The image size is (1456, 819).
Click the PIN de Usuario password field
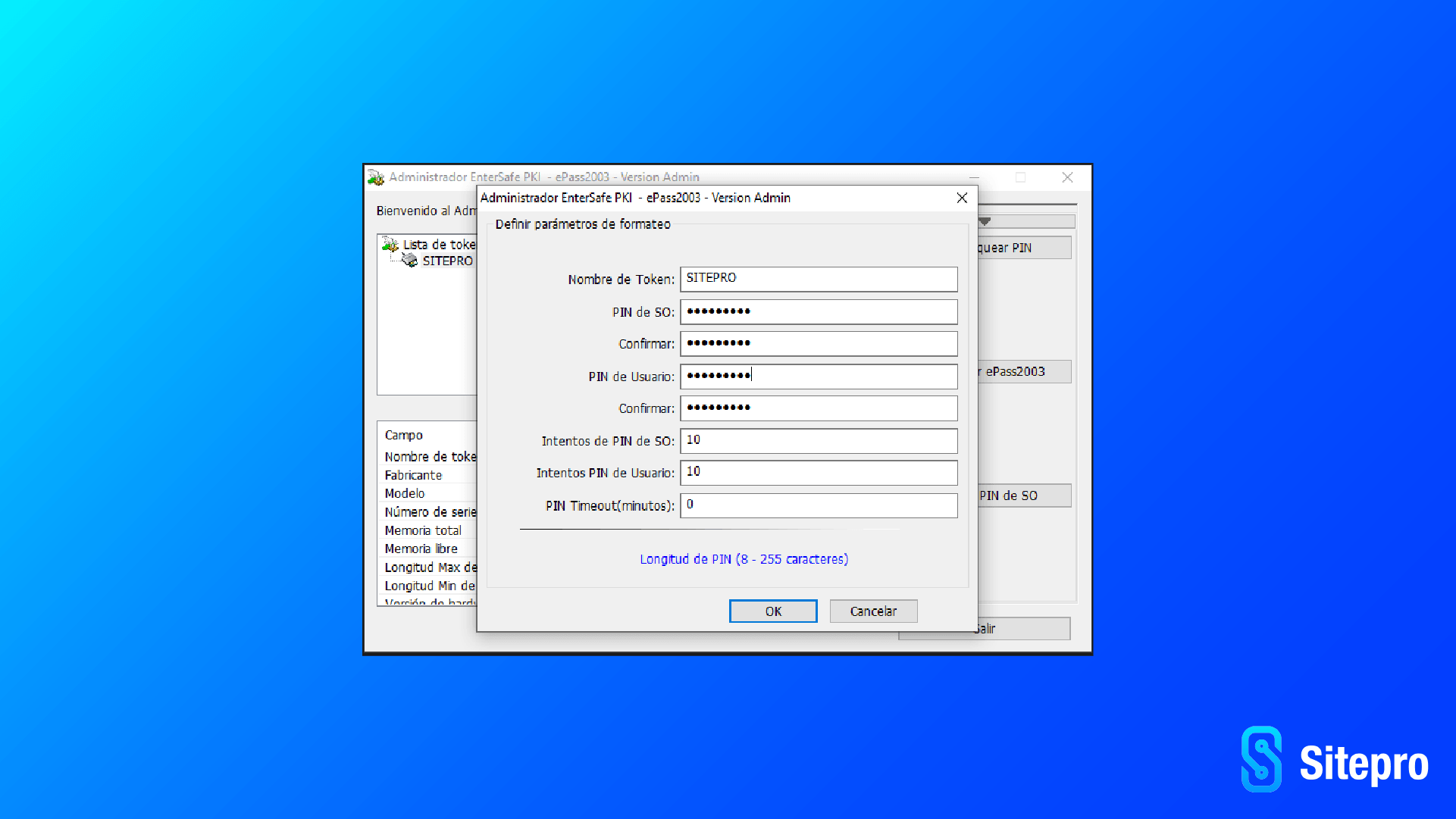click(x=819, y=376)
